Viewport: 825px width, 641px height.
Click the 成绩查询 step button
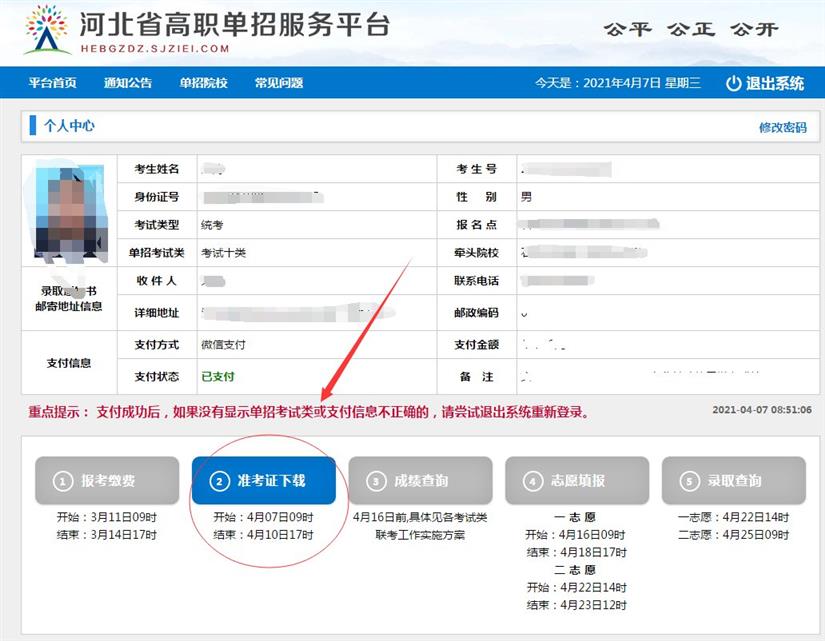click(x=420, y=480)
